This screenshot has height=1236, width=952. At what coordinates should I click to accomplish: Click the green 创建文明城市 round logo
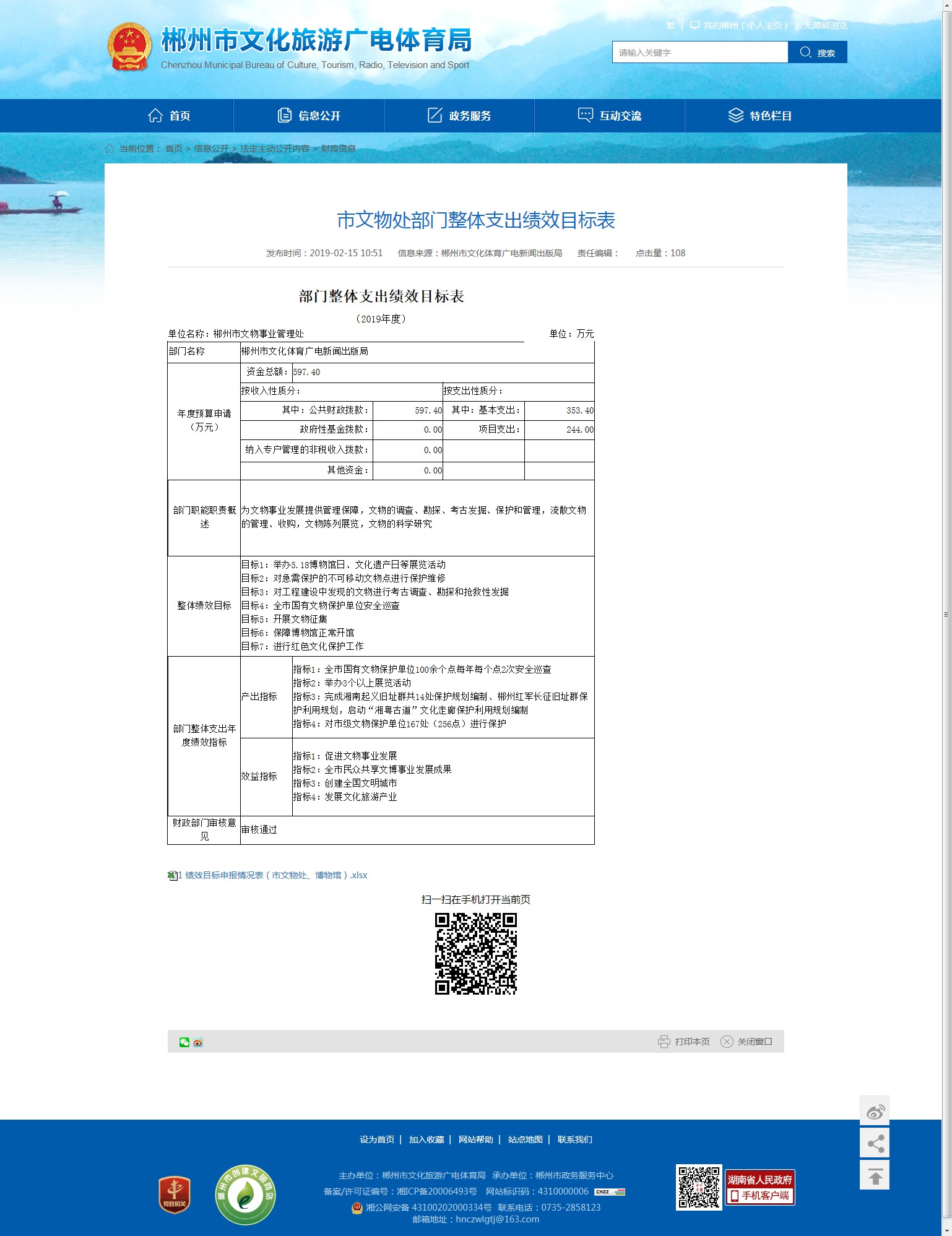[x=245, y=1195]
